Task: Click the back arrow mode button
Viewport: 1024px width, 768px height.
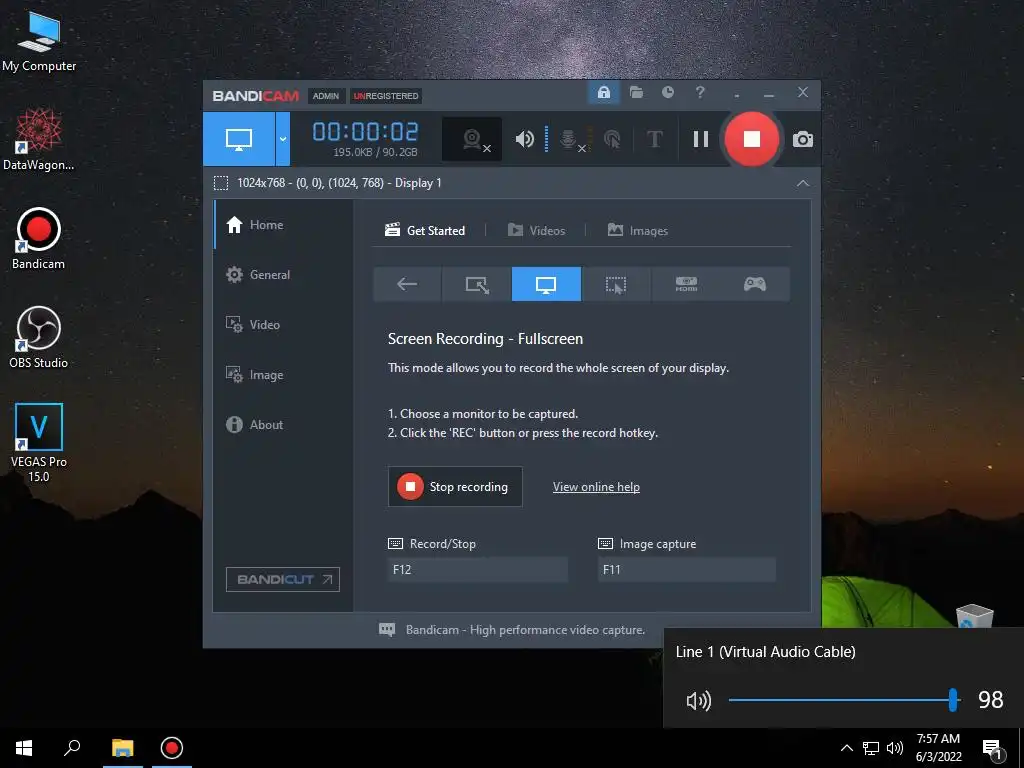Action: tap(407, 284)
